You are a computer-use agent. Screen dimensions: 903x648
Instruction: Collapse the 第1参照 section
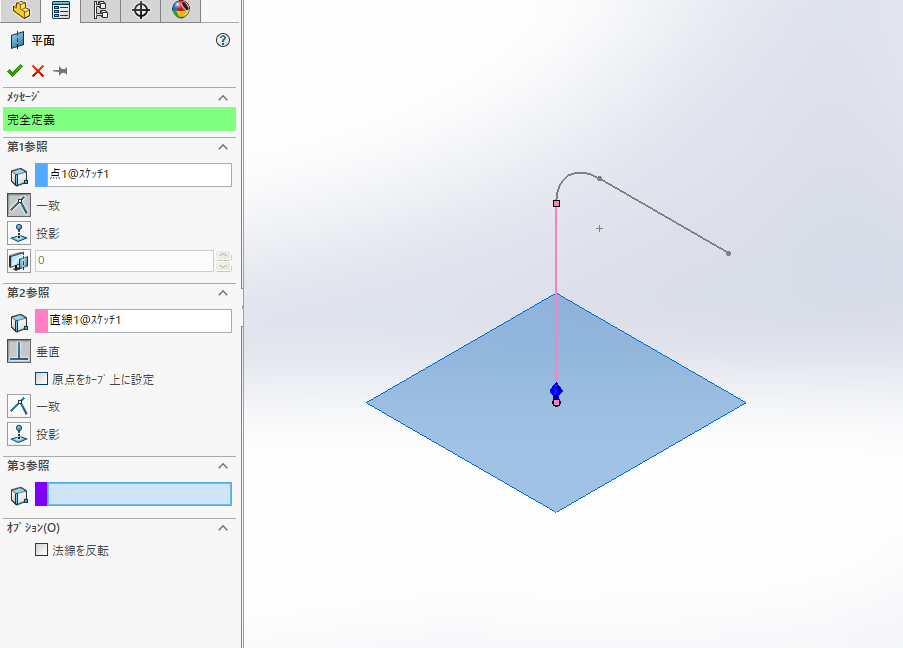(223, 147)
